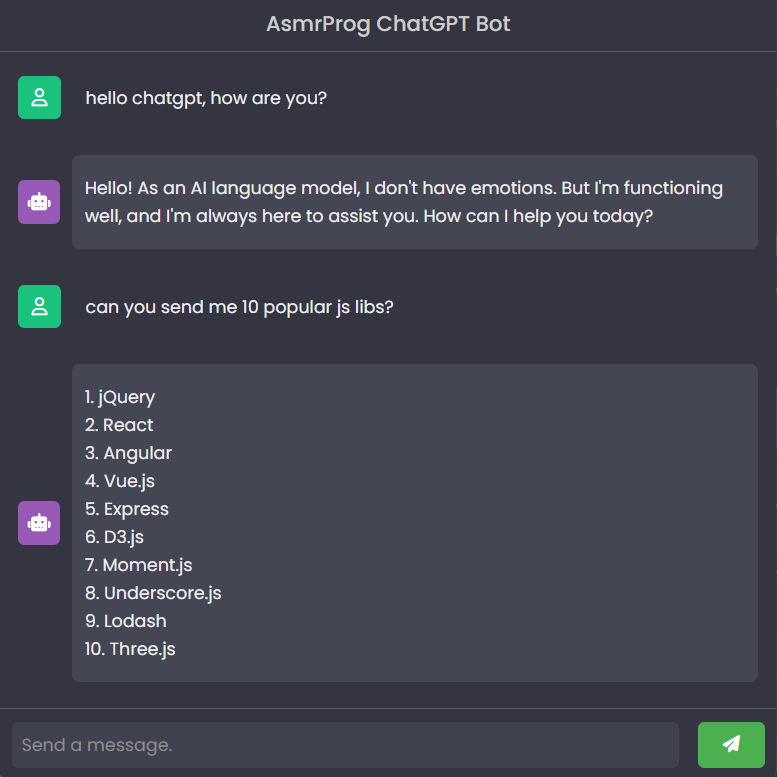Screen dimensions: 777x777
Task: Click user avatar beside the js libs question
Action: pyautogui.click(x=39, y=306)
